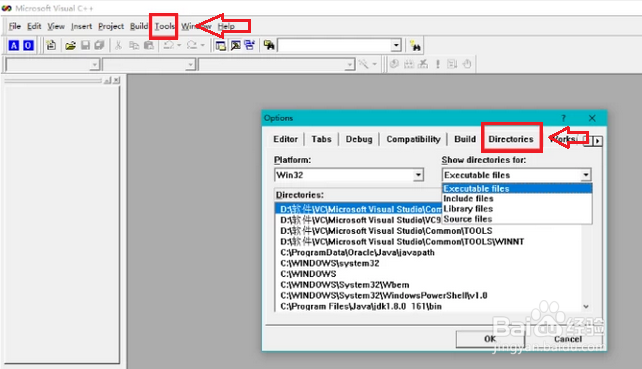The image size is (642, 369).
Task: Click the Search binoculars icon after find box
Action: [415, 46]
